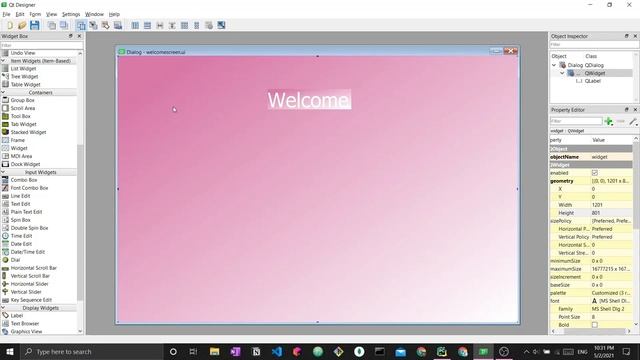Select Line Edit in Widget Box
This screenshot has width=640, height=360.
click(20, 196)
